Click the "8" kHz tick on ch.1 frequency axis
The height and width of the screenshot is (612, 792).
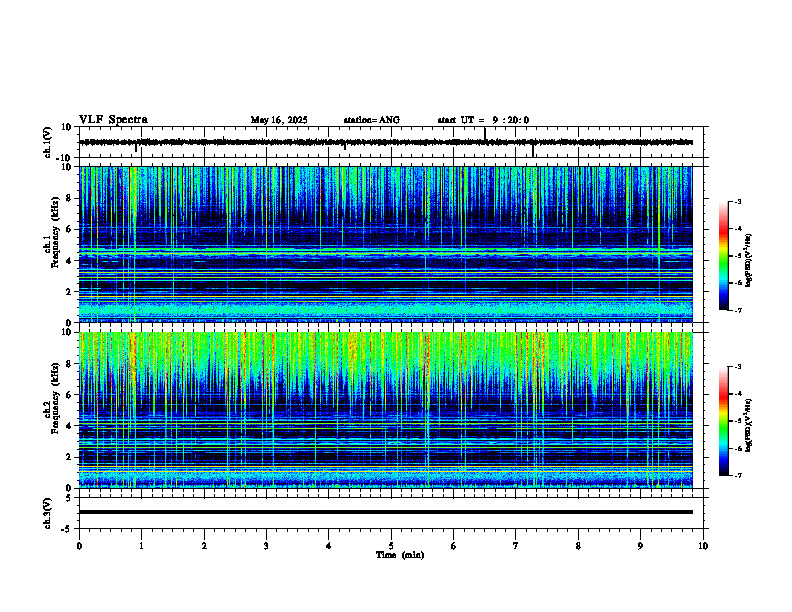pos(69,198)
